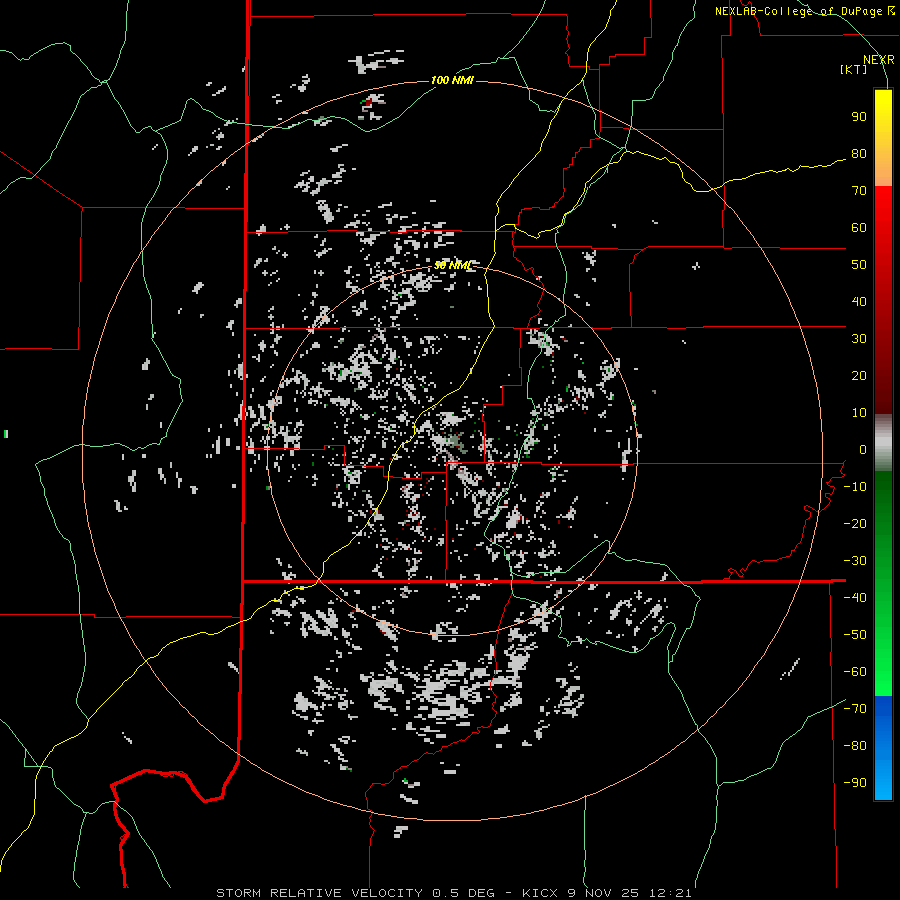Click the 90 value on velocity scale
The height and width of the screenshot is (900, 900).
point(859,117)
